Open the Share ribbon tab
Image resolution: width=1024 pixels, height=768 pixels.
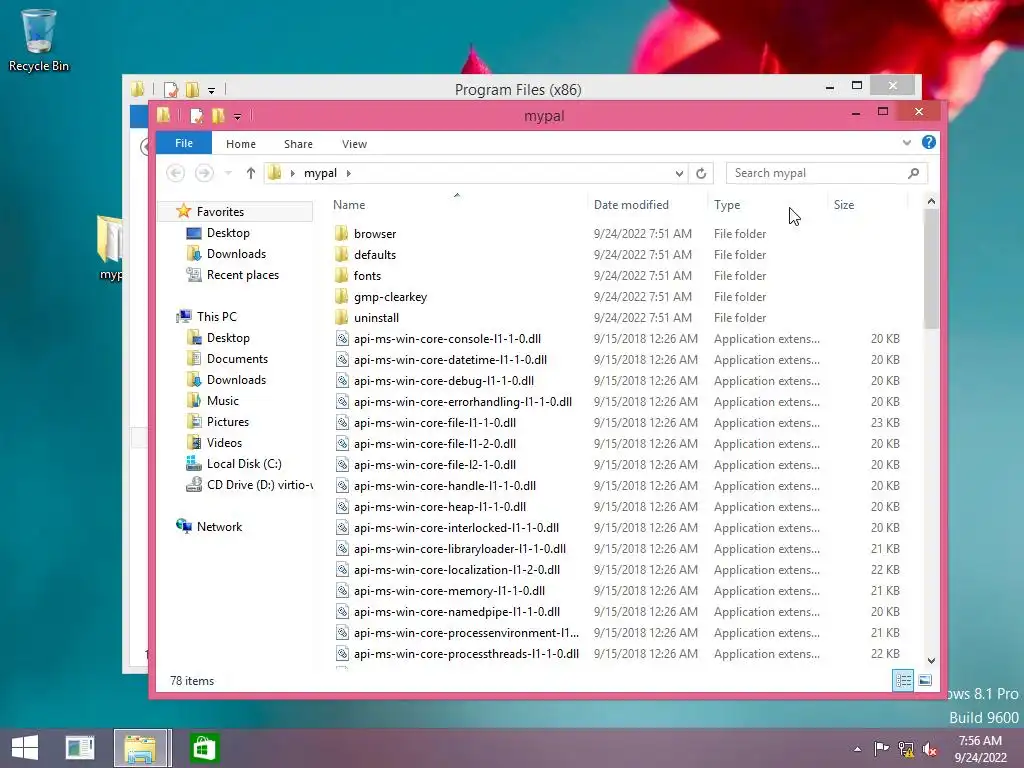click(x=298, y=144)
